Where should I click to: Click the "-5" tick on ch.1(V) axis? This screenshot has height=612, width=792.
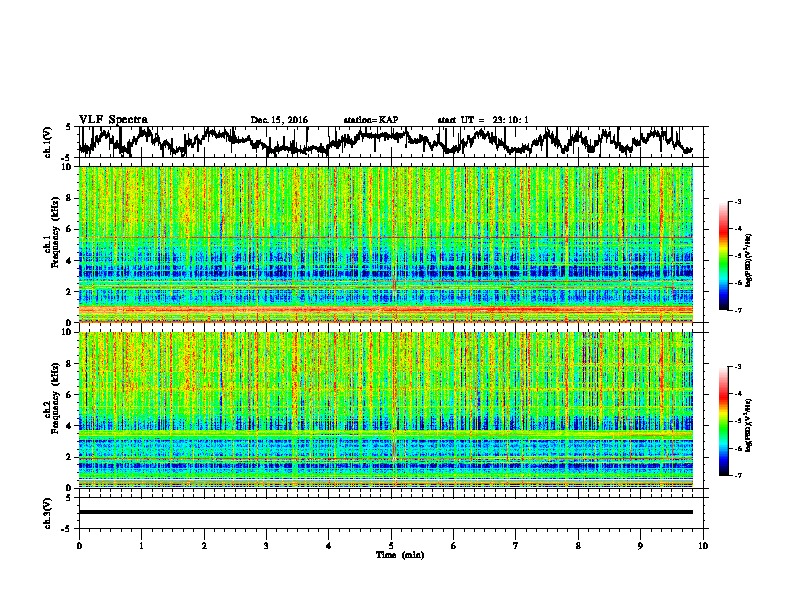point(67,158)
